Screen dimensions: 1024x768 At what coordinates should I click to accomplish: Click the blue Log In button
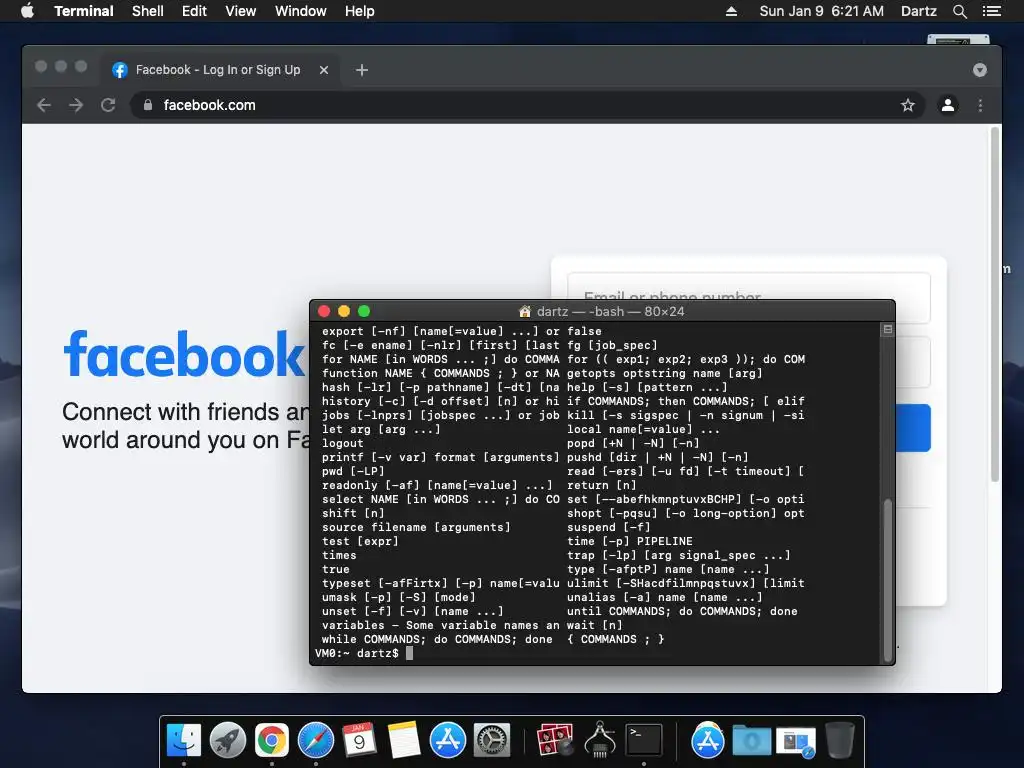[913, 428]
